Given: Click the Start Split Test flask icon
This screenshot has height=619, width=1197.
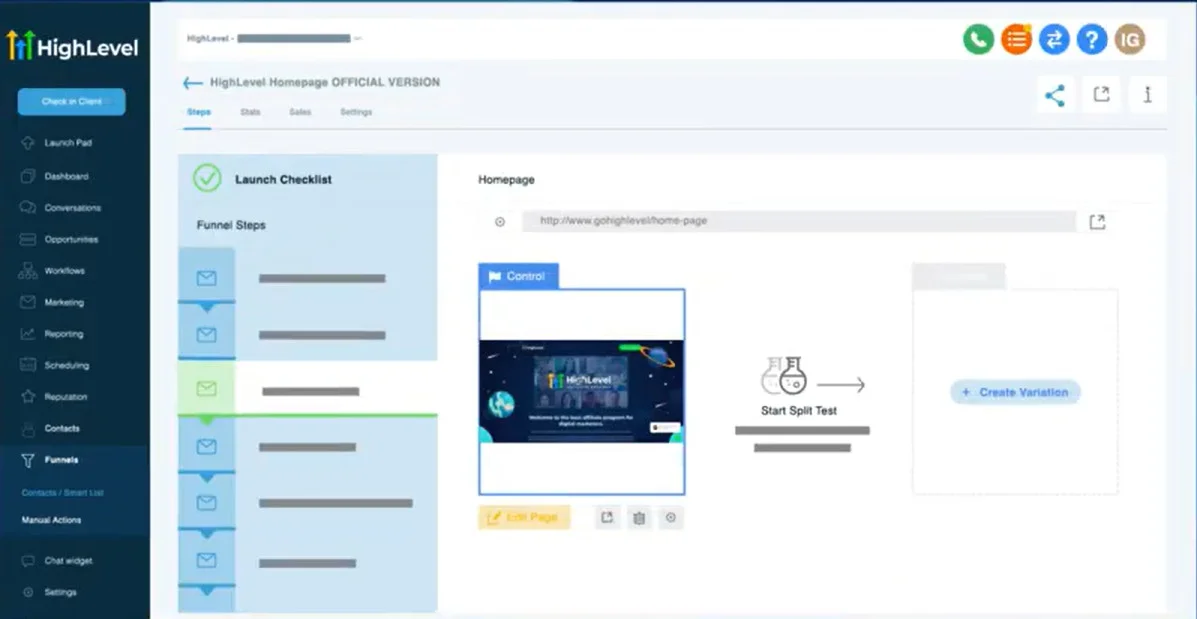Looking at the screenshot, I should pos(783,376).
